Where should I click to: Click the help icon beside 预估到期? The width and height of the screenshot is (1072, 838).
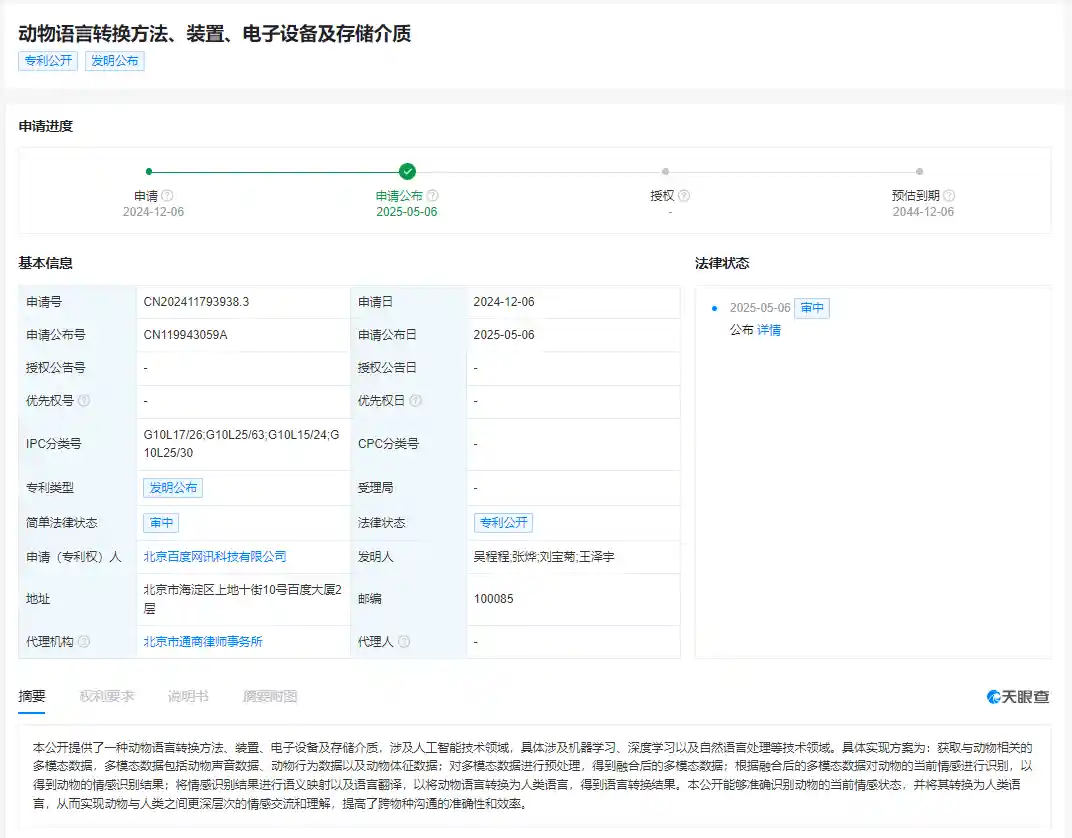[948, 196]
